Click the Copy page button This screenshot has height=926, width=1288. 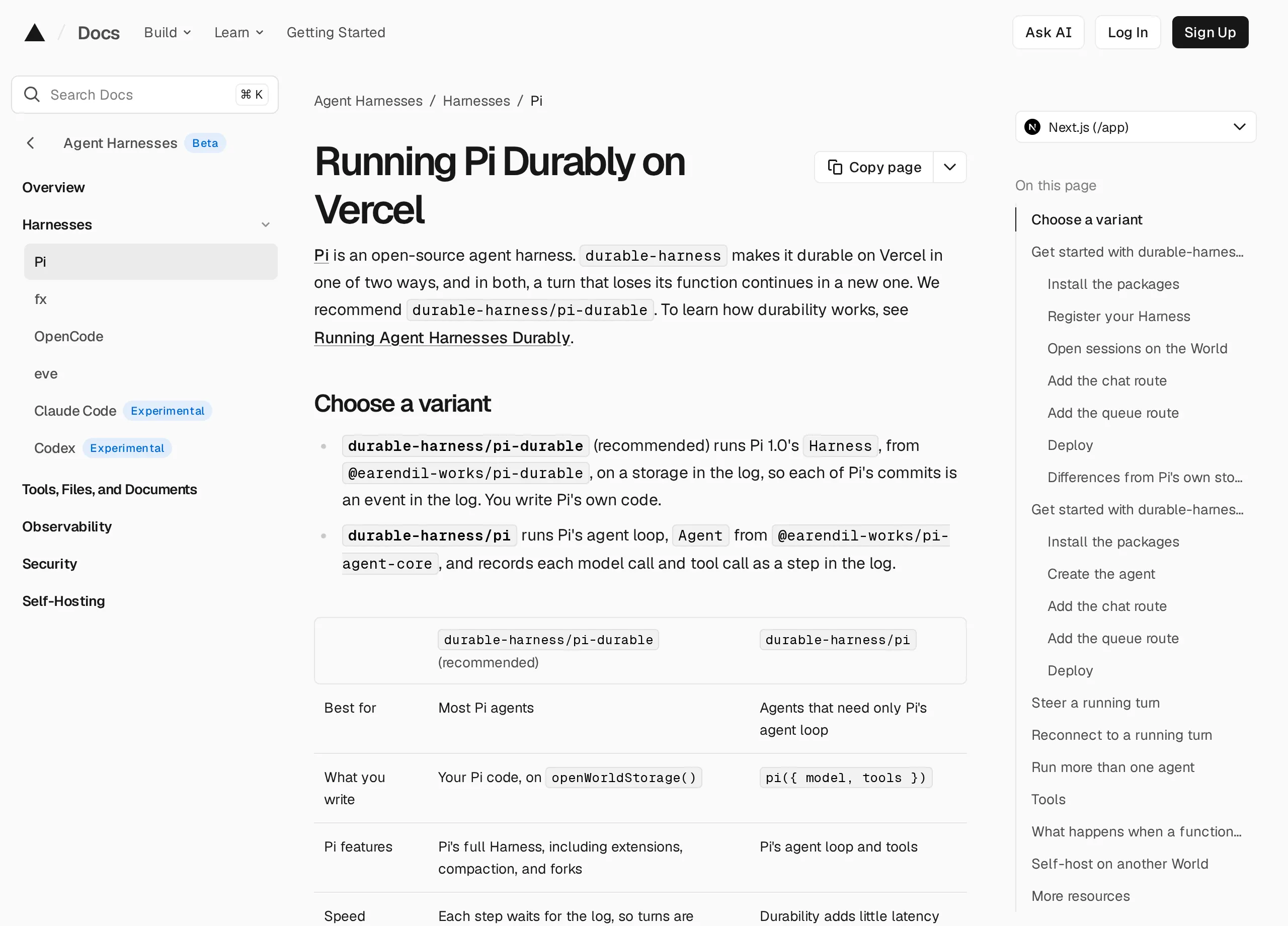point(873,167)
